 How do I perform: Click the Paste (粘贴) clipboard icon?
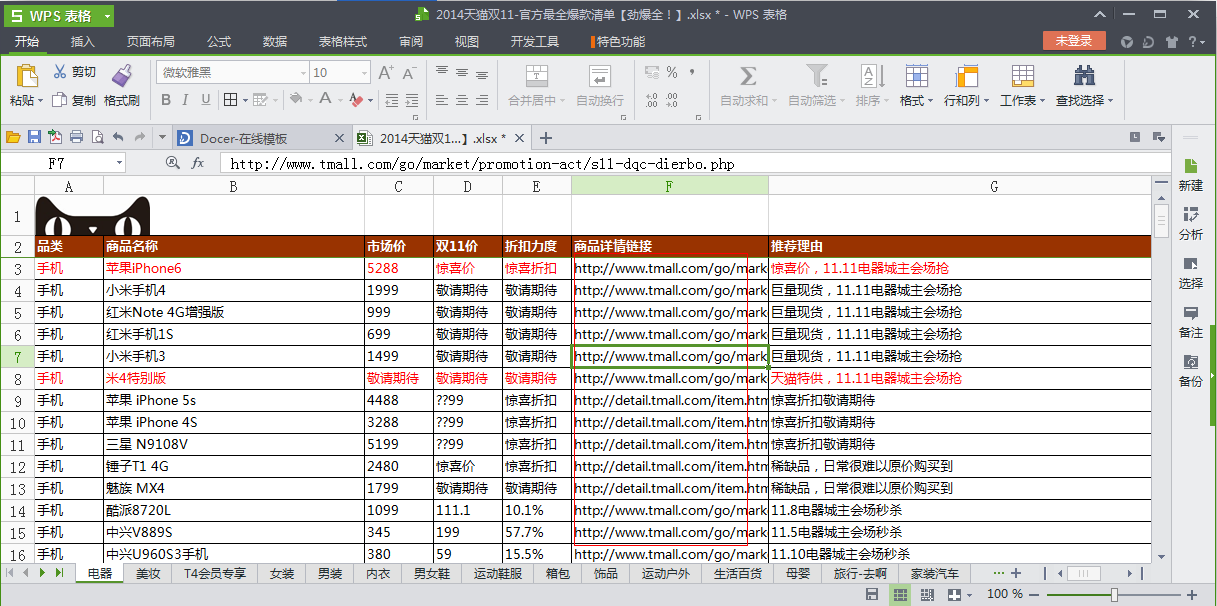(x=26, y=75)
